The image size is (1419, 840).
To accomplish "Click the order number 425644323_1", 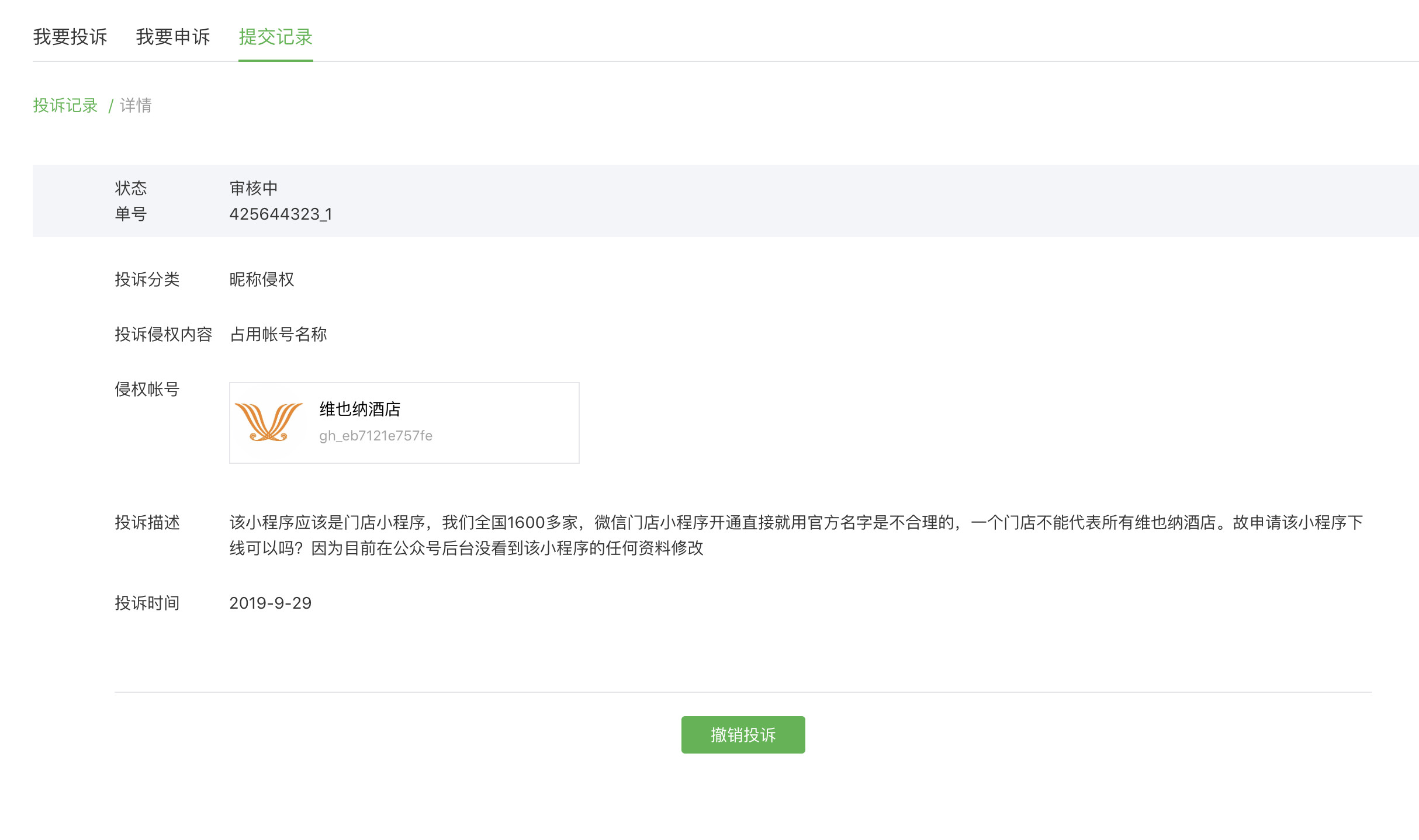I will point(281,214).
